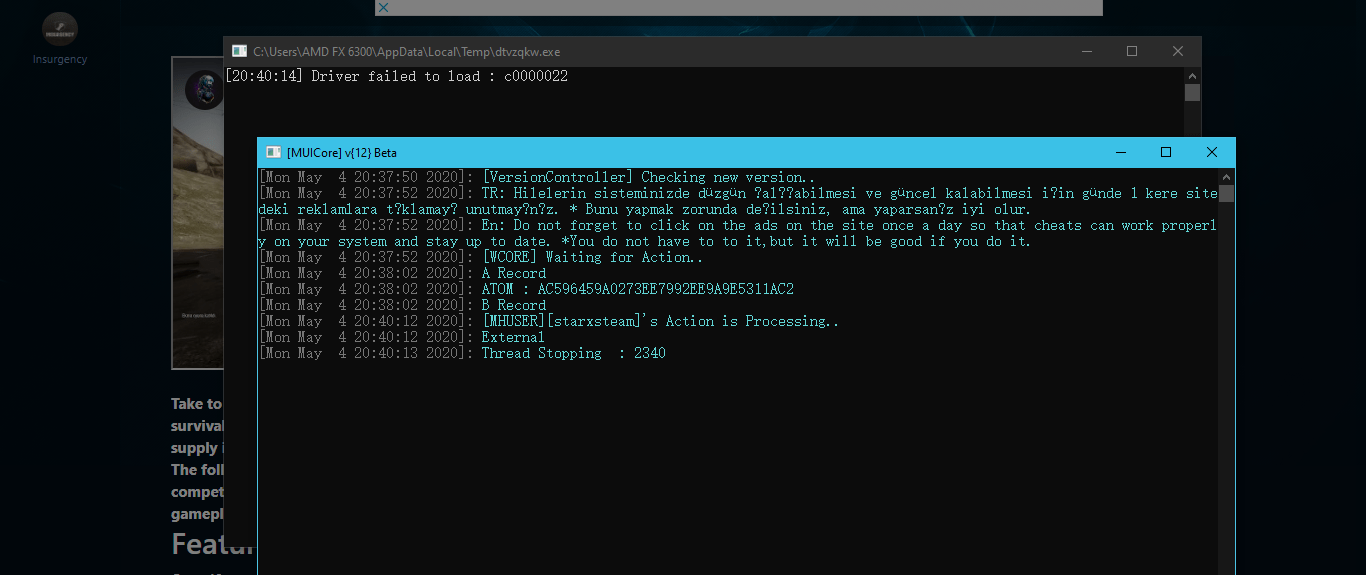
Task: Close the dtvzqkw.exe console window
Action: (x=1178, y=51)
